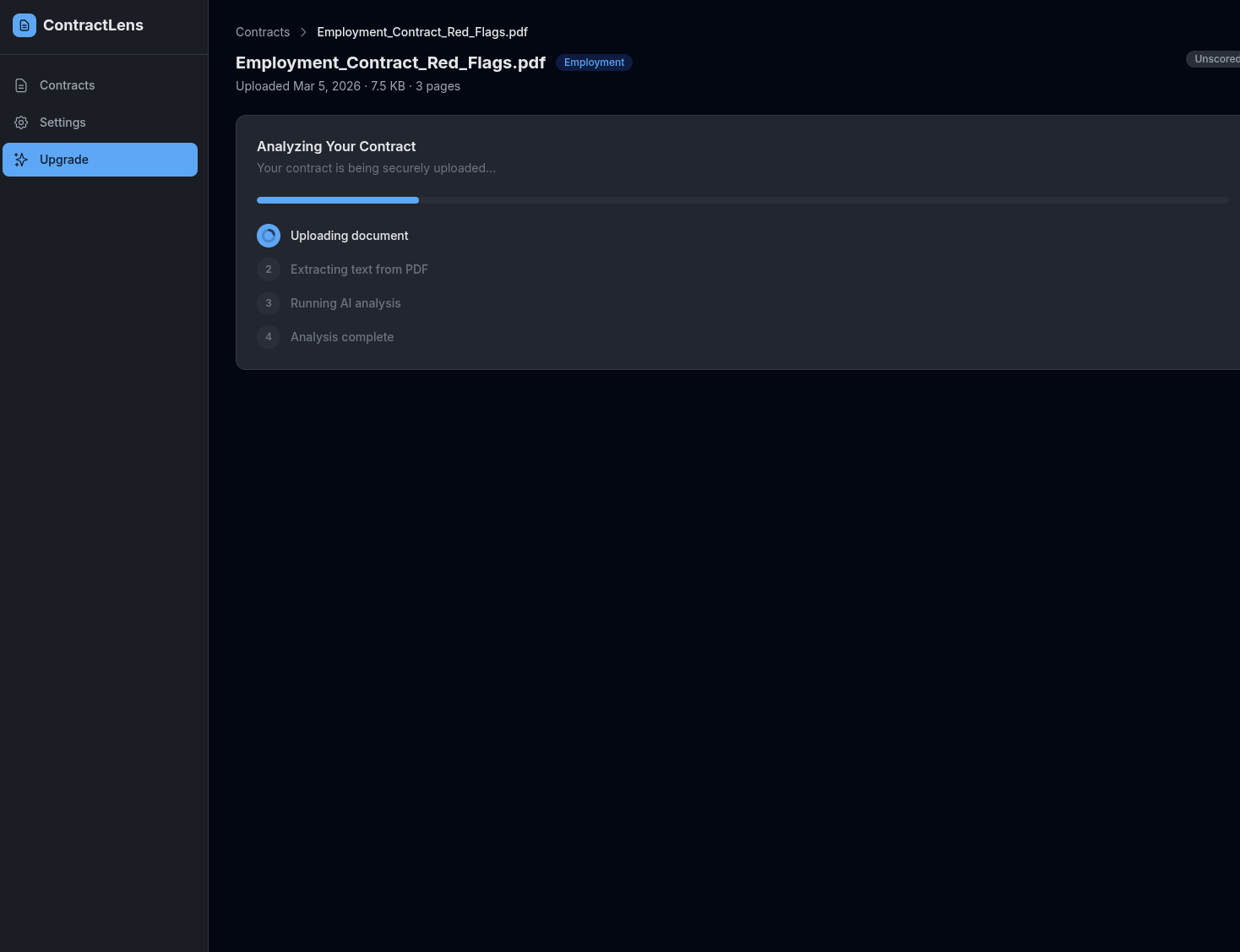The image size is (1240, 952).
Task: Click the step 3 circle indicator
Action: coord(269,303)
